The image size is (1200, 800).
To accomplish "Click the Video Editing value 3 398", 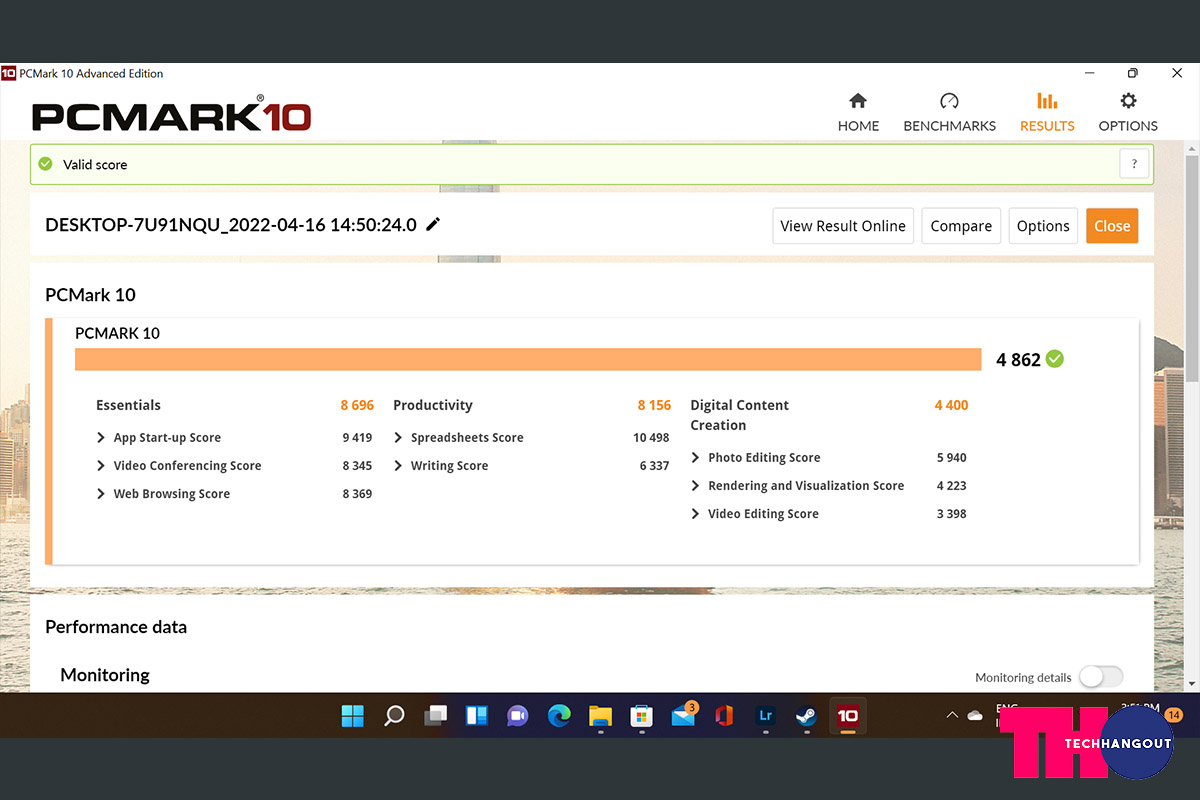I will (x=951, y=514).
